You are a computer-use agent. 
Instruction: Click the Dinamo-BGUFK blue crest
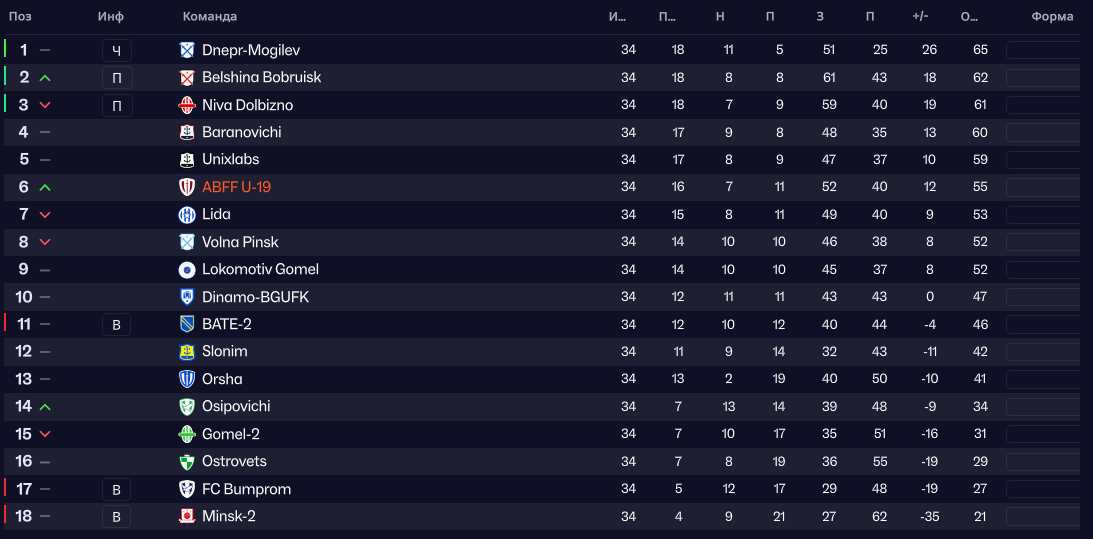click(186, 297)
